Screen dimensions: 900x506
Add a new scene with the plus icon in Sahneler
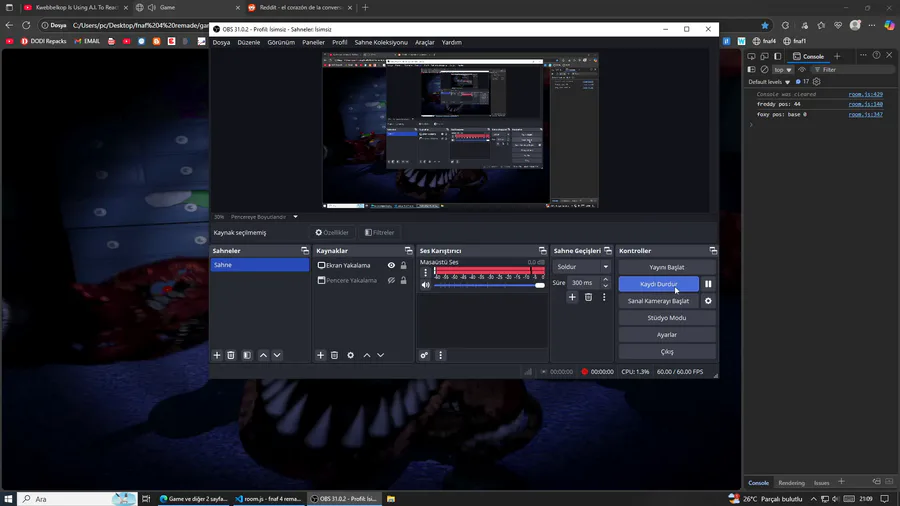click(x=217, y=355)
